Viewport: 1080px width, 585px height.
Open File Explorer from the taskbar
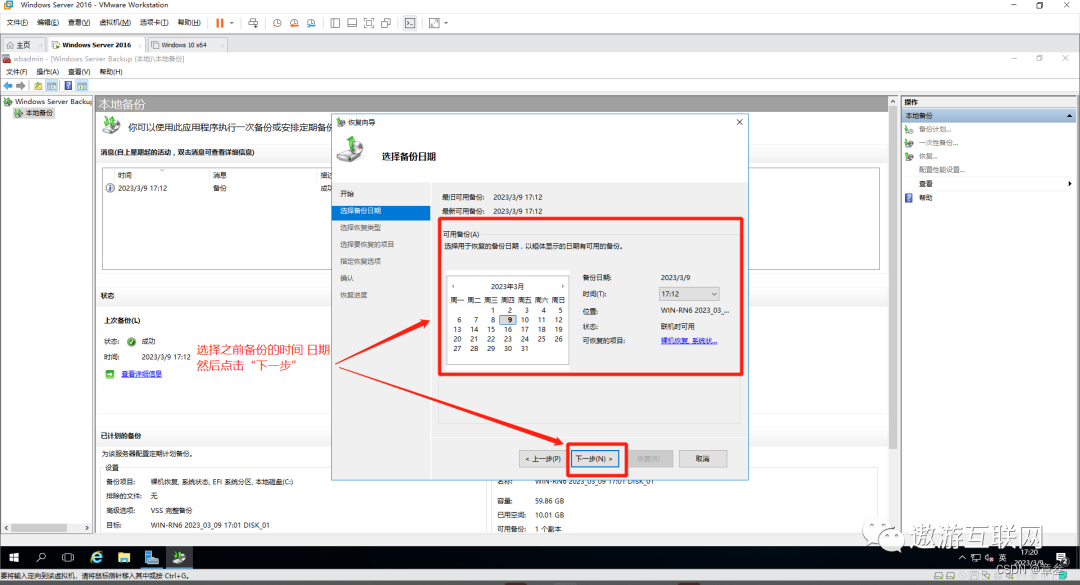point(124,557)
